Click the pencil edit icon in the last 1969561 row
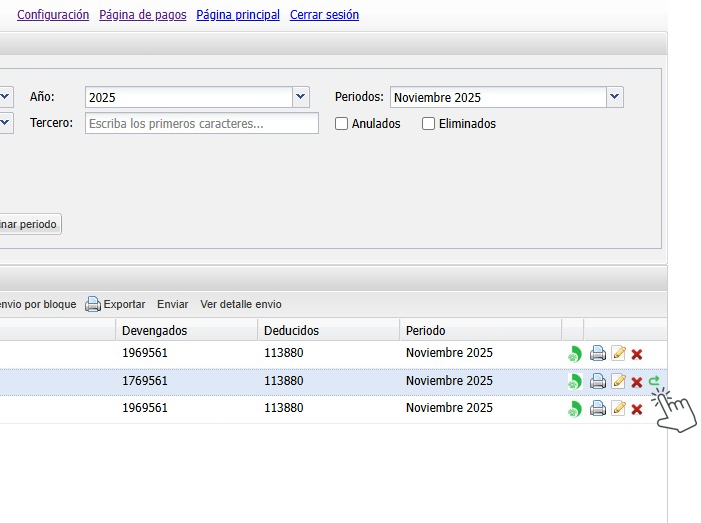The height and width of the screenshot is (523, 701). point(619,409)
